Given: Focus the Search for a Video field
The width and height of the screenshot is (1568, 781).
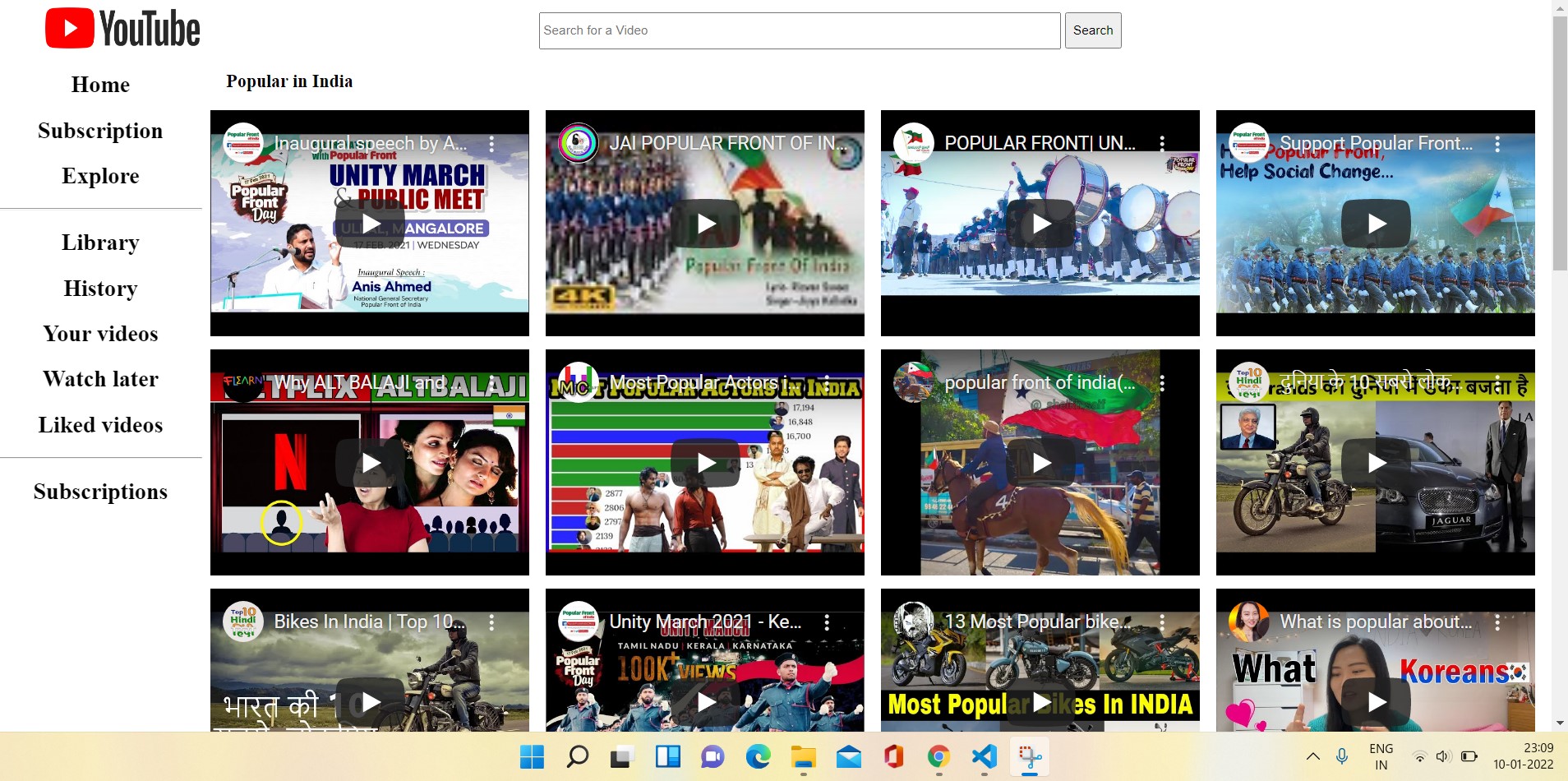Looking at the screenshot, I should 800,30.
